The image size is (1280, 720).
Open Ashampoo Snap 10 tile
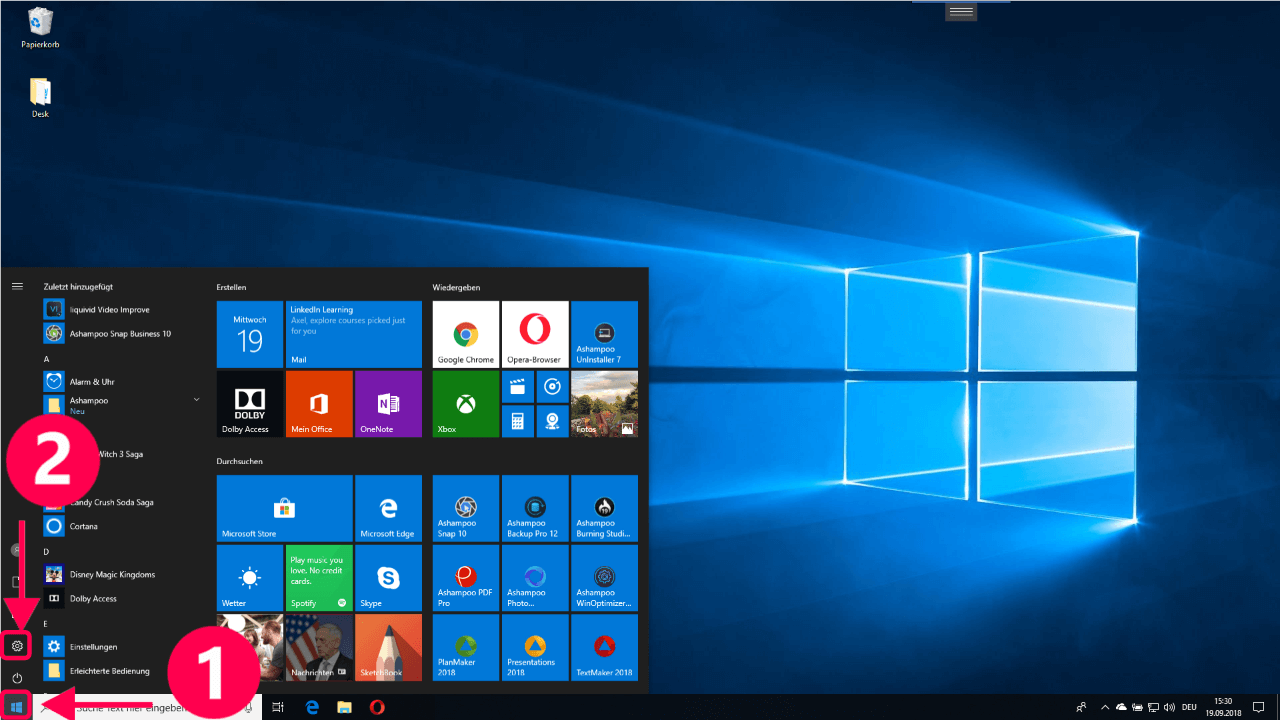465,508
